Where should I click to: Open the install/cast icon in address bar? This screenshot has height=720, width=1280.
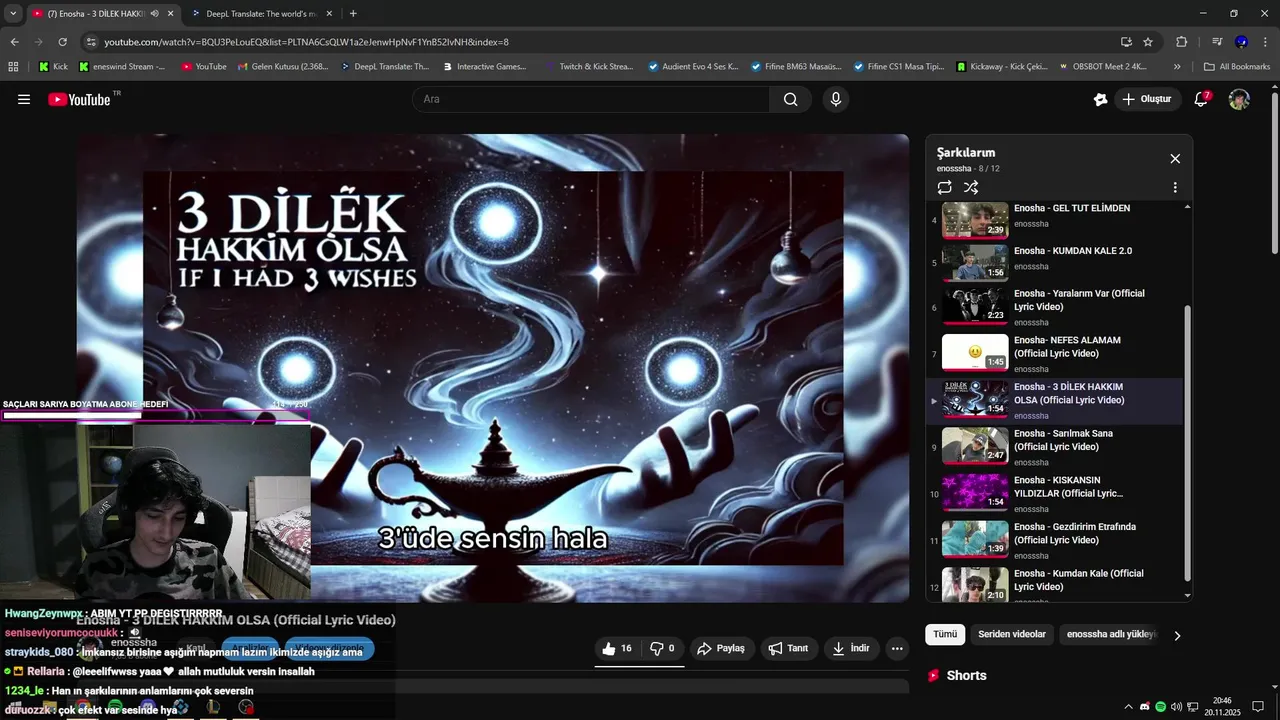coord(1126,42)
